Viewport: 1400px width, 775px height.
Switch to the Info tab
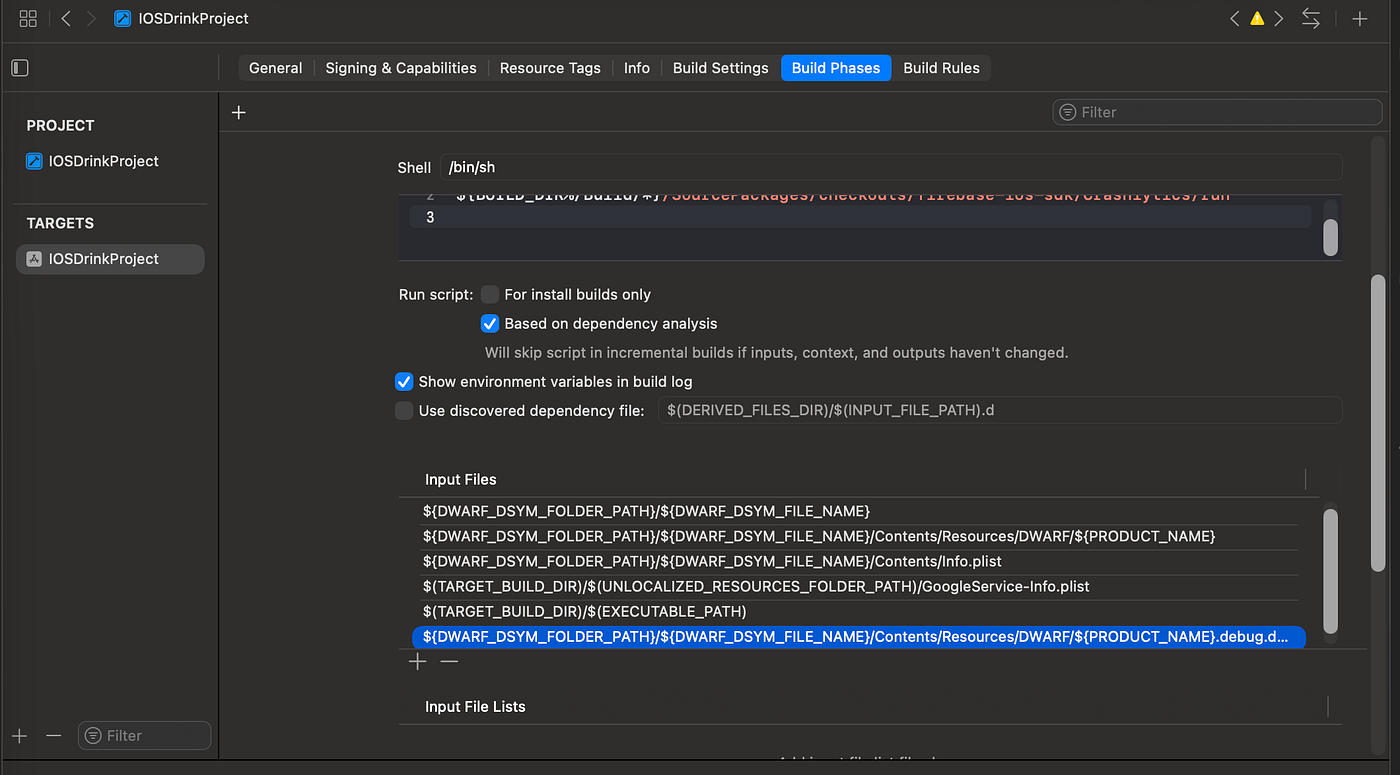(x=637, y=68)
